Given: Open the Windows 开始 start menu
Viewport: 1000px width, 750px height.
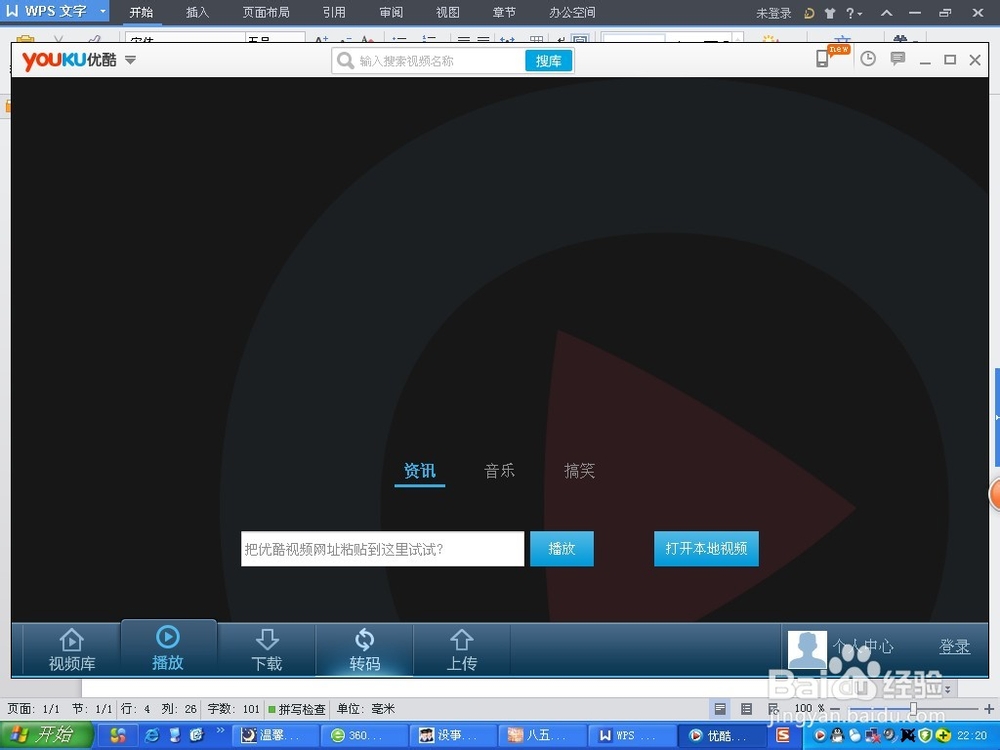Looking at the screenshot, I should click(x=46, y=735).
